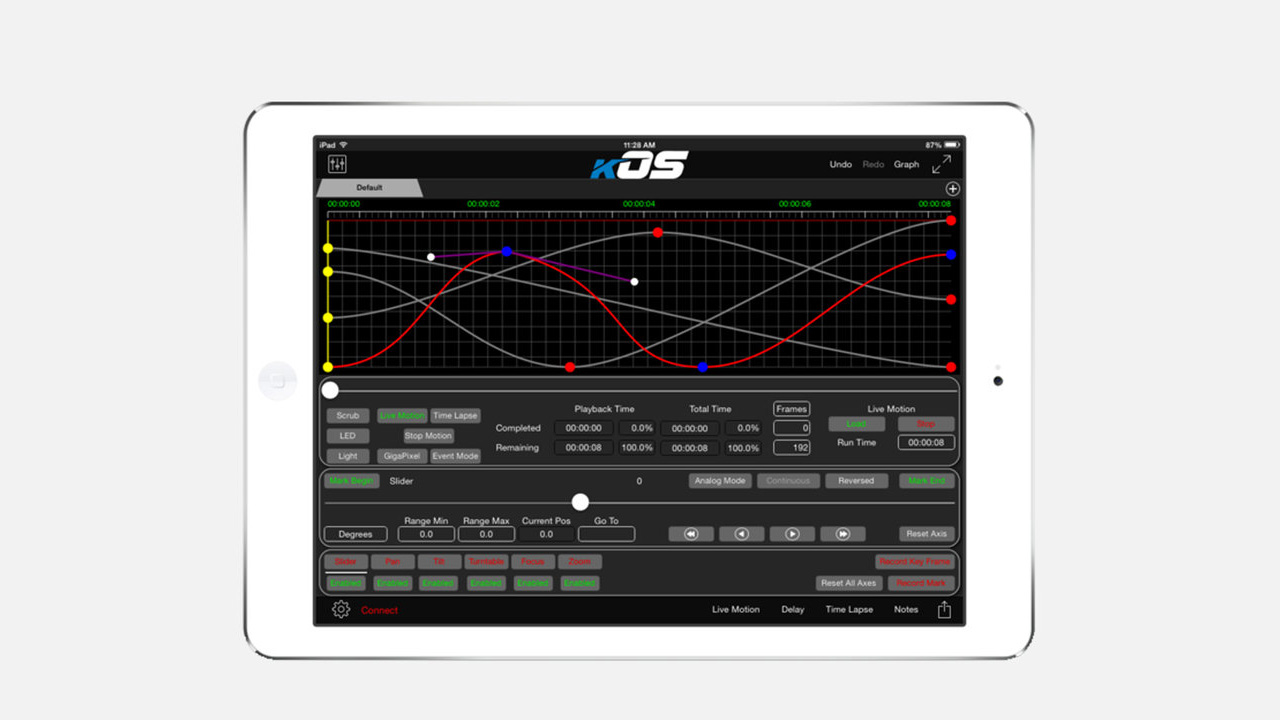Screen dimensions: 1280x720
Task: Open the Frames units selector
Action: tap(791, 409)
